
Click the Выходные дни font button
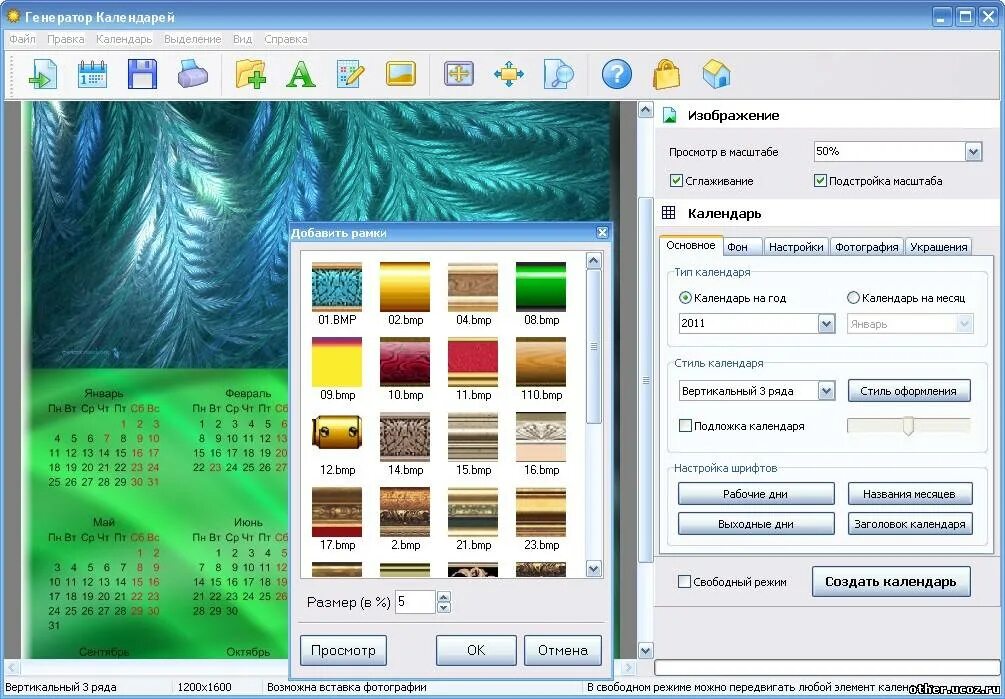click(756, 524)
